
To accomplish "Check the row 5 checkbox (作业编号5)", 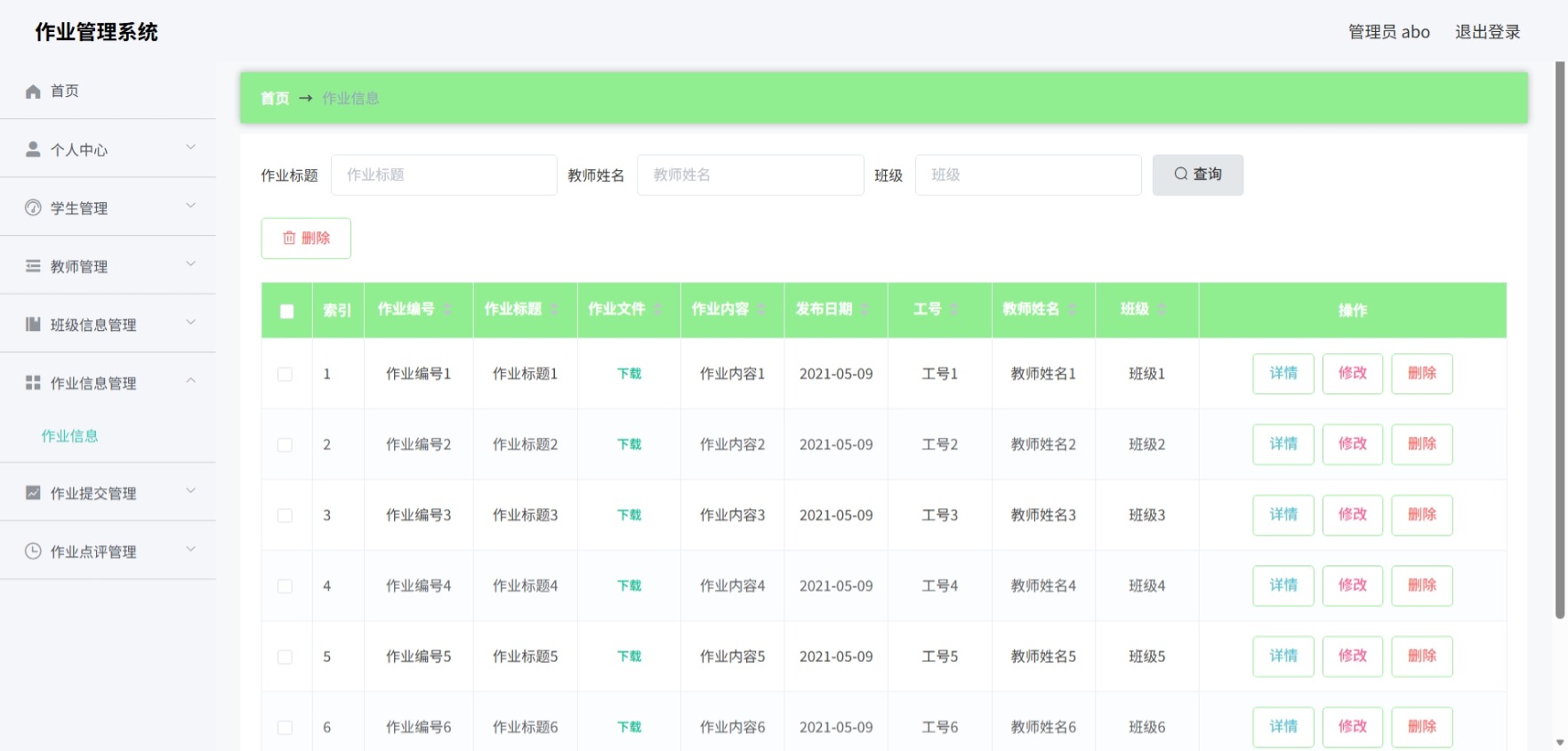I will point(285,657).
